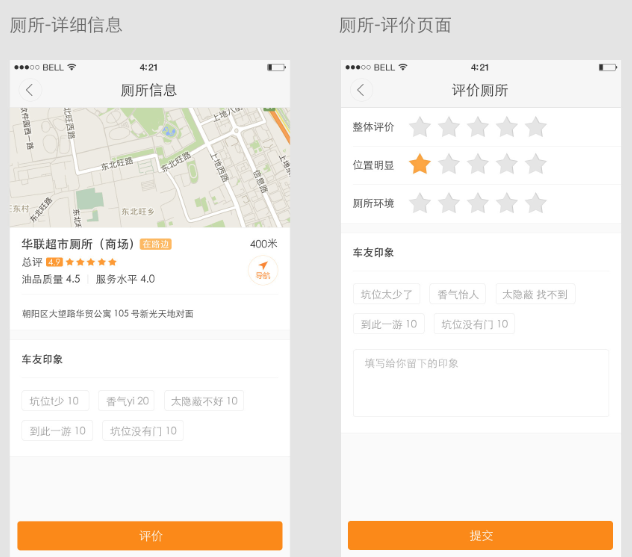The image size is (632, 557).
Task: Set 位置明显 third star
Action: [478, 164]
